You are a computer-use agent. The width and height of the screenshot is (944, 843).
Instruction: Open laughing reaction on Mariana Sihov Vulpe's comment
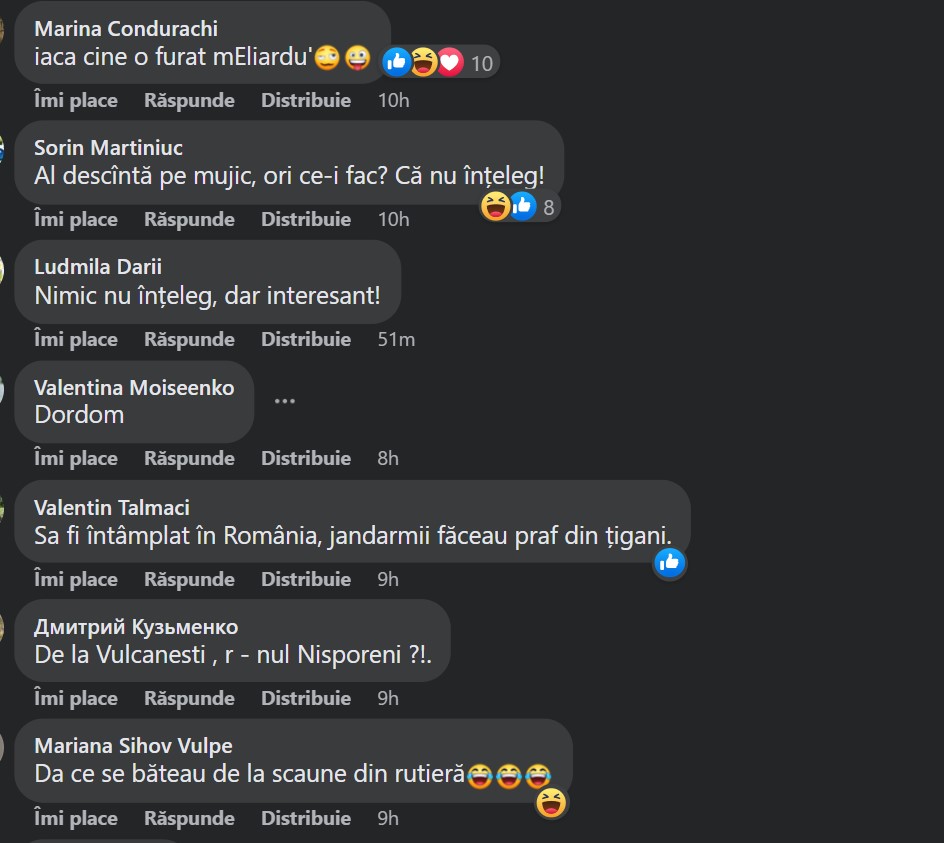(x=551, y=803)
